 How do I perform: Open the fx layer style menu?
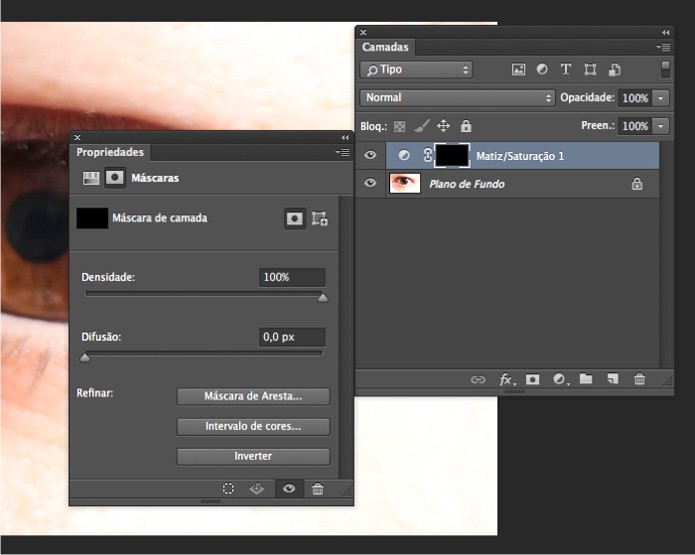pyautogui.click(x=506, y=380)
